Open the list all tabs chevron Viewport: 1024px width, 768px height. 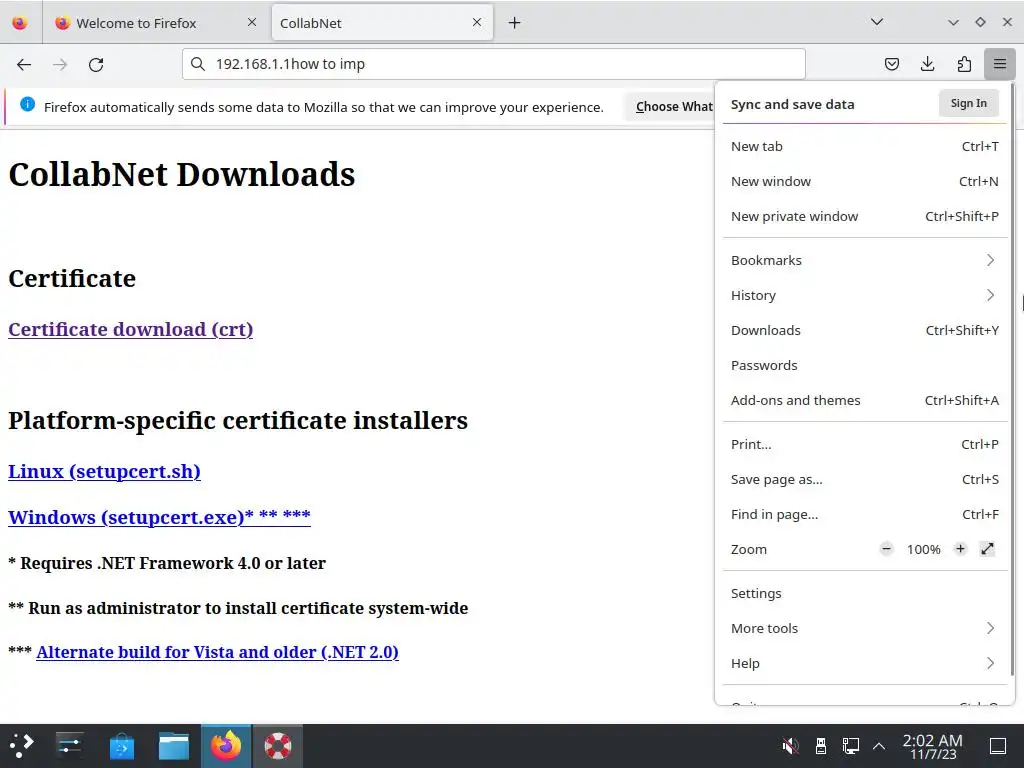[876, 22]
